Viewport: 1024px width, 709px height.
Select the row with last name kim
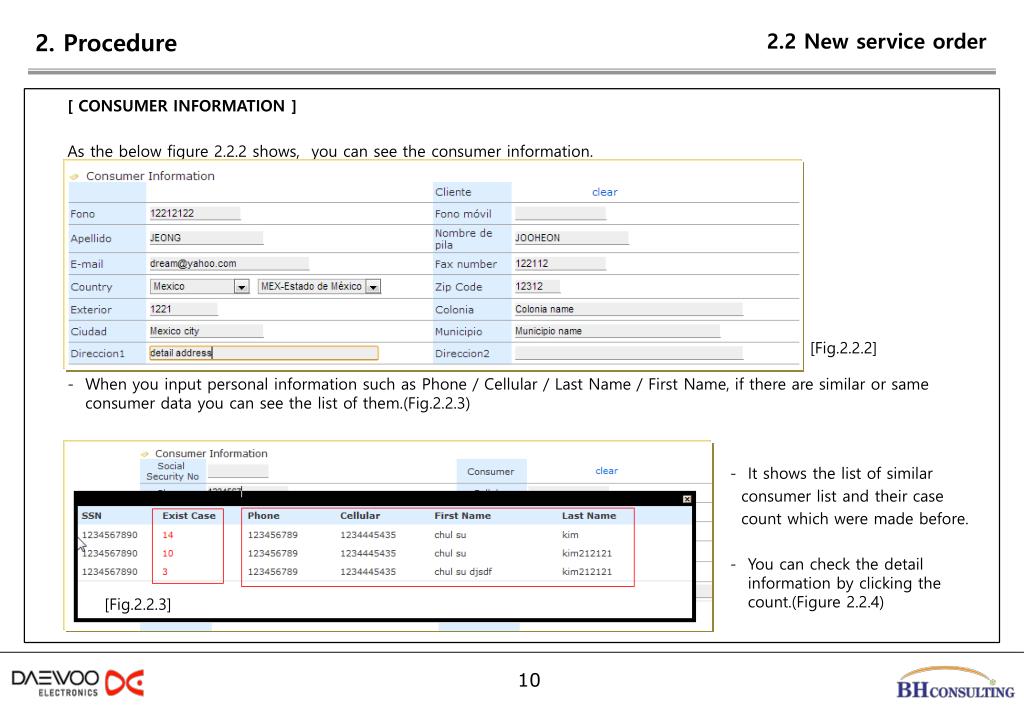[385, 535]
